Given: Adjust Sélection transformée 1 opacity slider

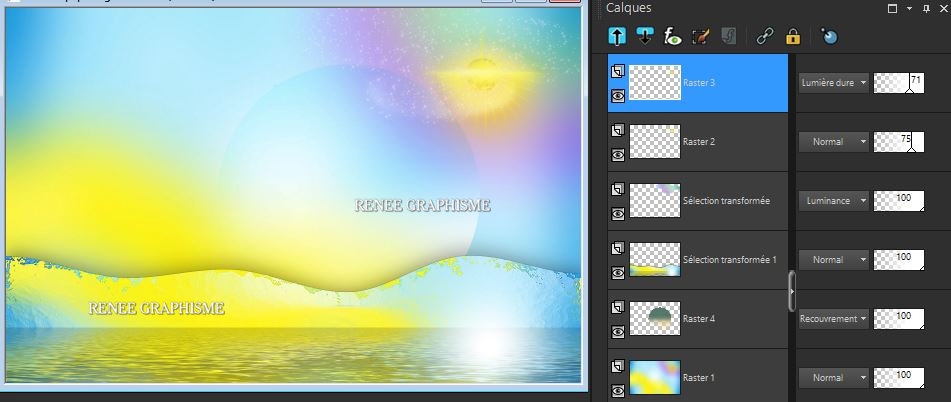Looking at the screenshot, I should 899,260.
